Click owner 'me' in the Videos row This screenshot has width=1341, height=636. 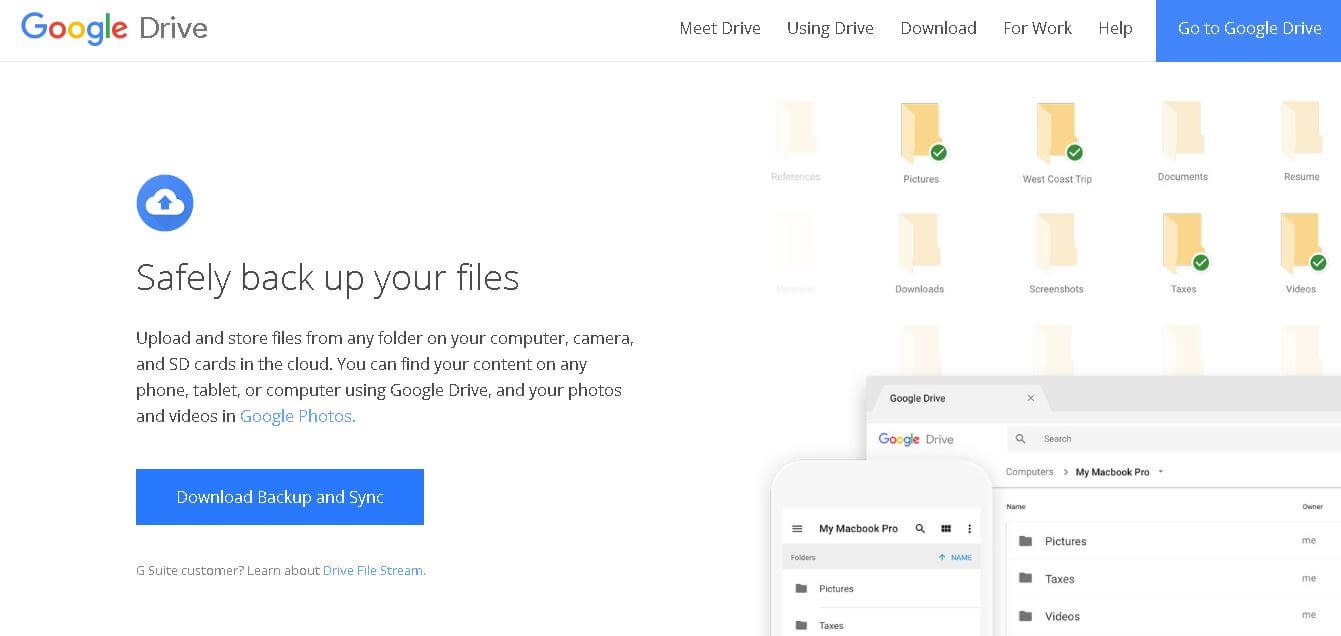(1309, 615)
